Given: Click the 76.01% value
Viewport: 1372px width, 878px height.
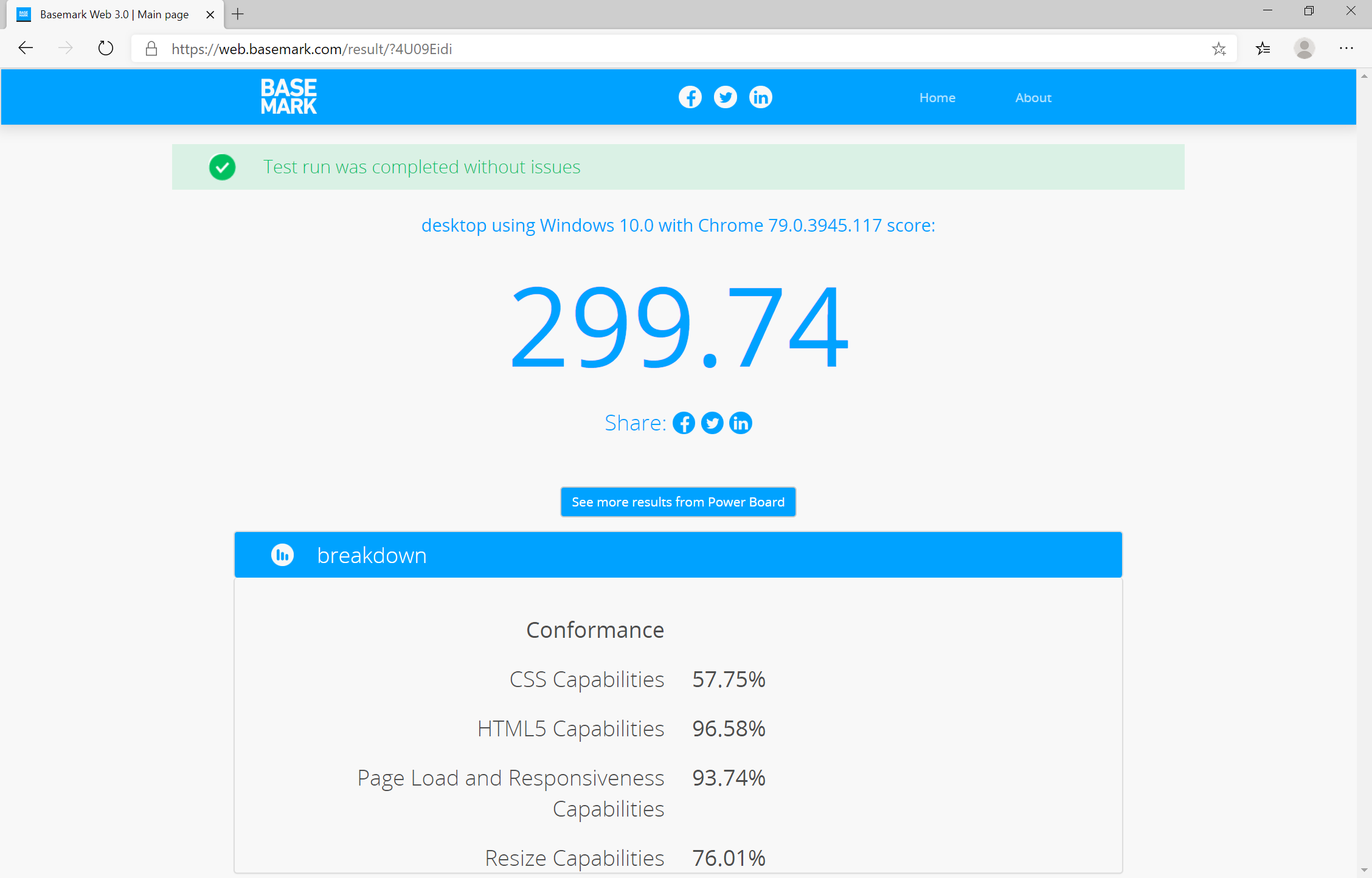Looking at the screenshot, I should tap(729, 859).
